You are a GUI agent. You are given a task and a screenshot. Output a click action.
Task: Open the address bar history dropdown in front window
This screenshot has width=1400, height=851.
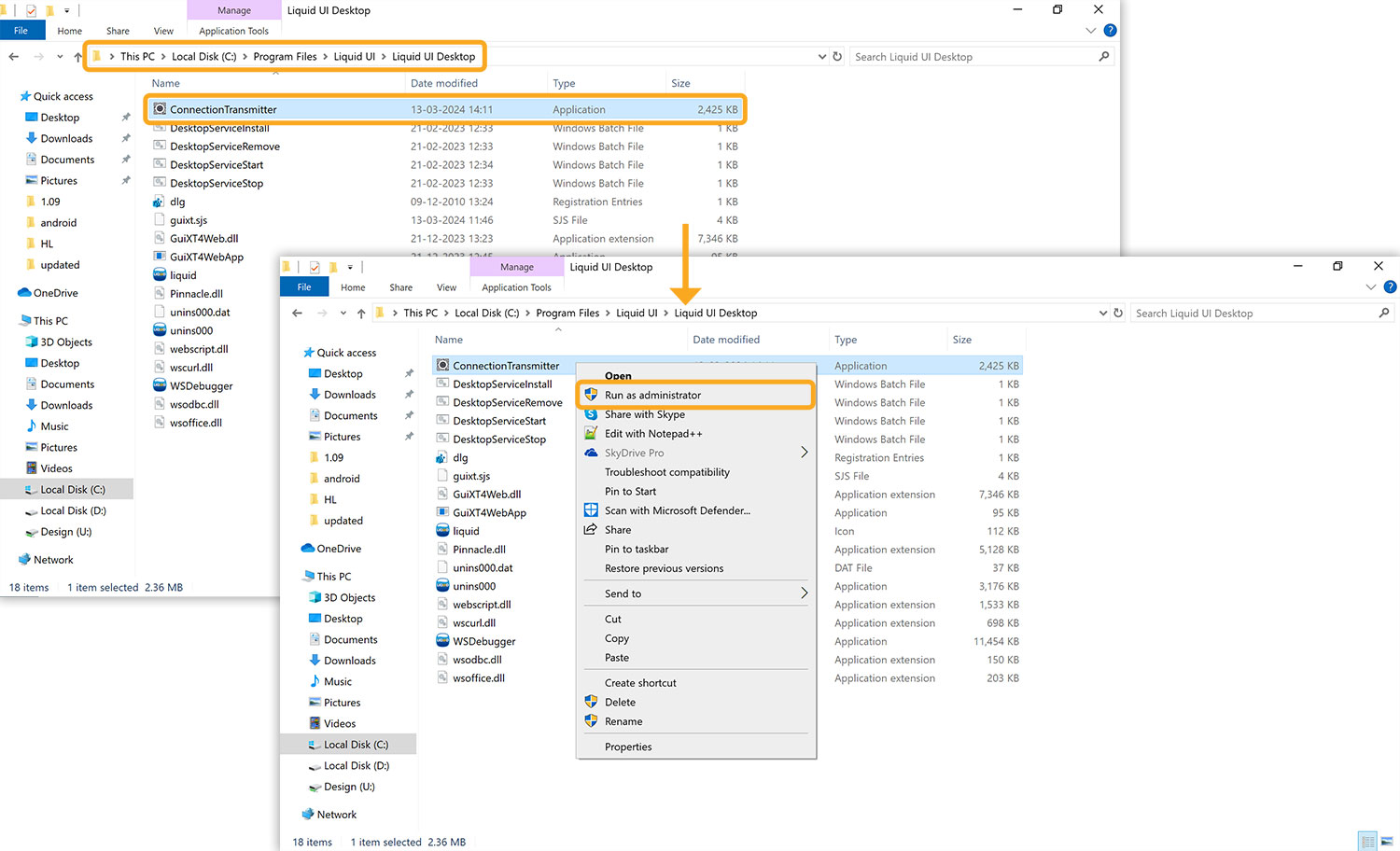tap(1103, 314)
